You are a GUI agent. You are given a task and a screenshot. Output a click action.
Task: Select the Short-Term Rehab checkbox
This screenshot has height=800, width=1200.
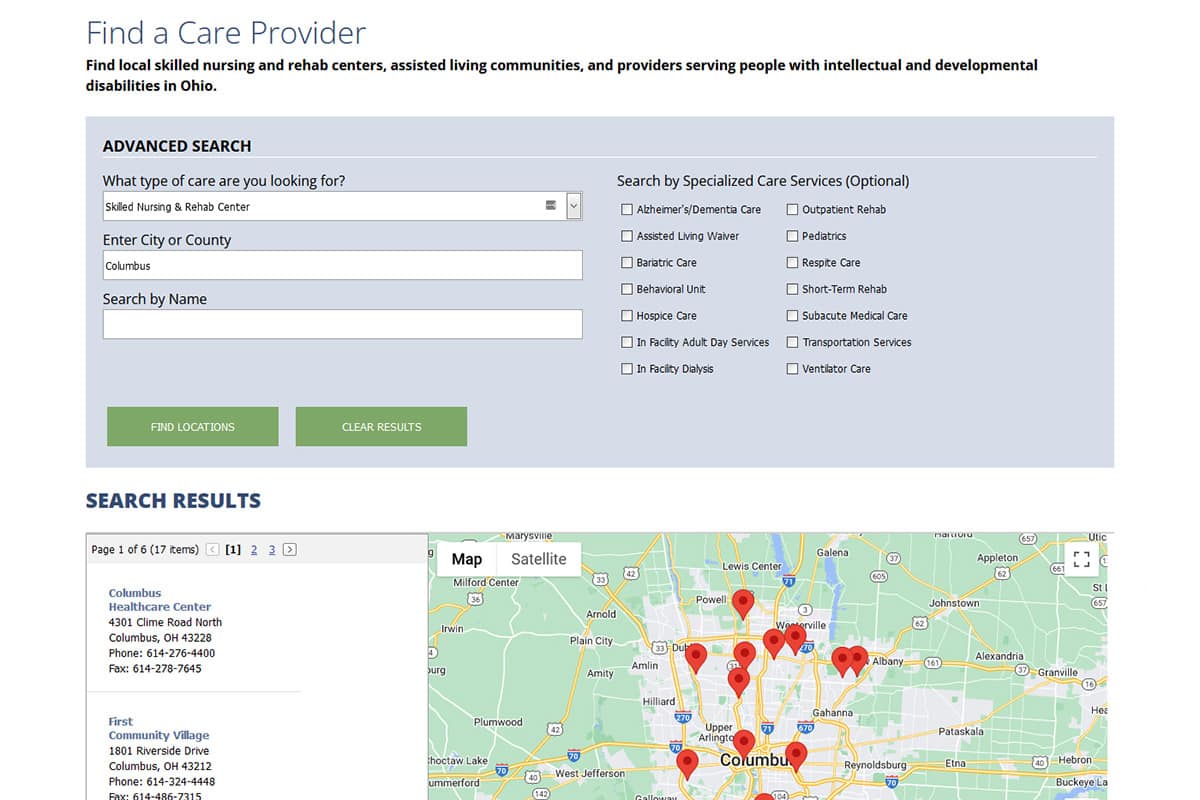[x=792, y=290]
